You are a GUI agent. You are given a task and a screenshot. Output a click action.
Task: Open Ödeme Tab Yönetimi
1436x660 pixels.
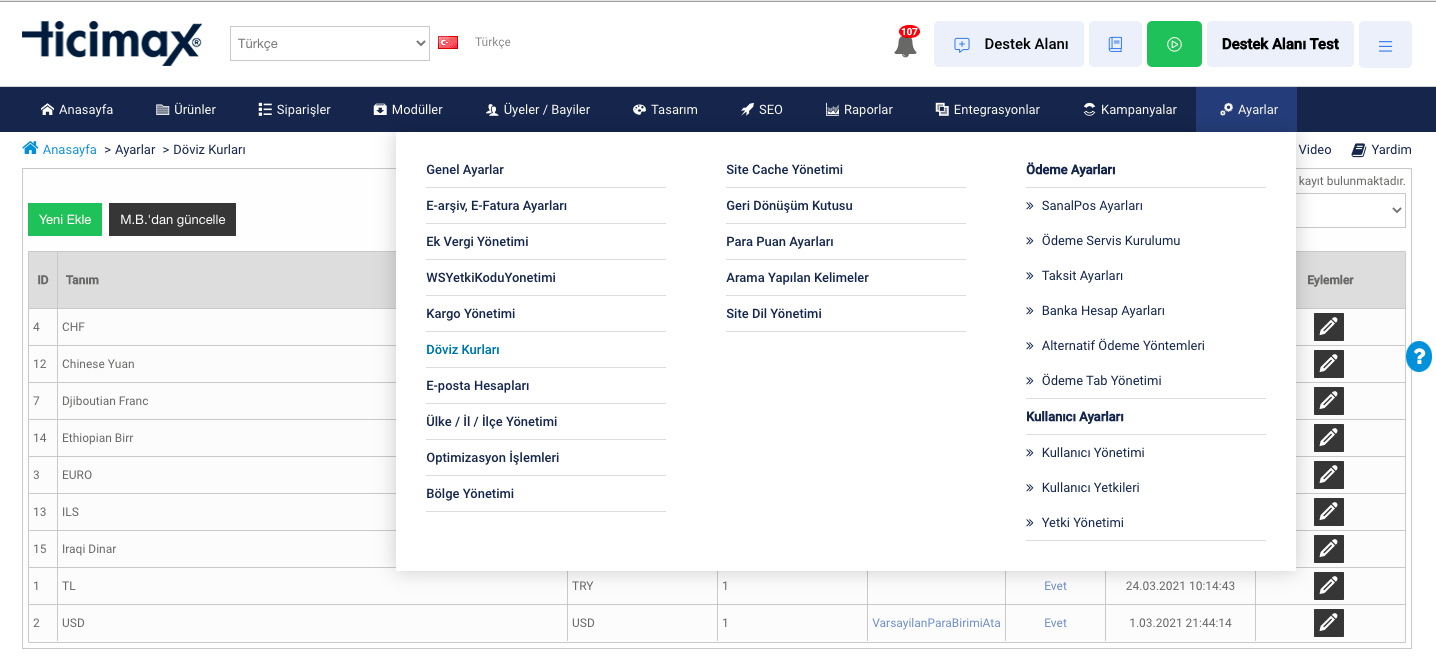point(1101,381)
